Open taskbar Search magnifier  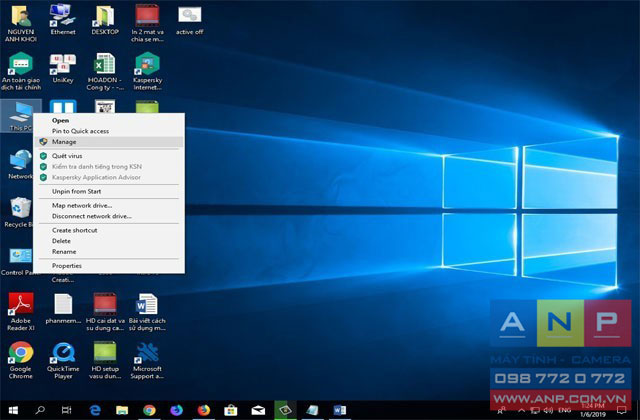(40, 410)
